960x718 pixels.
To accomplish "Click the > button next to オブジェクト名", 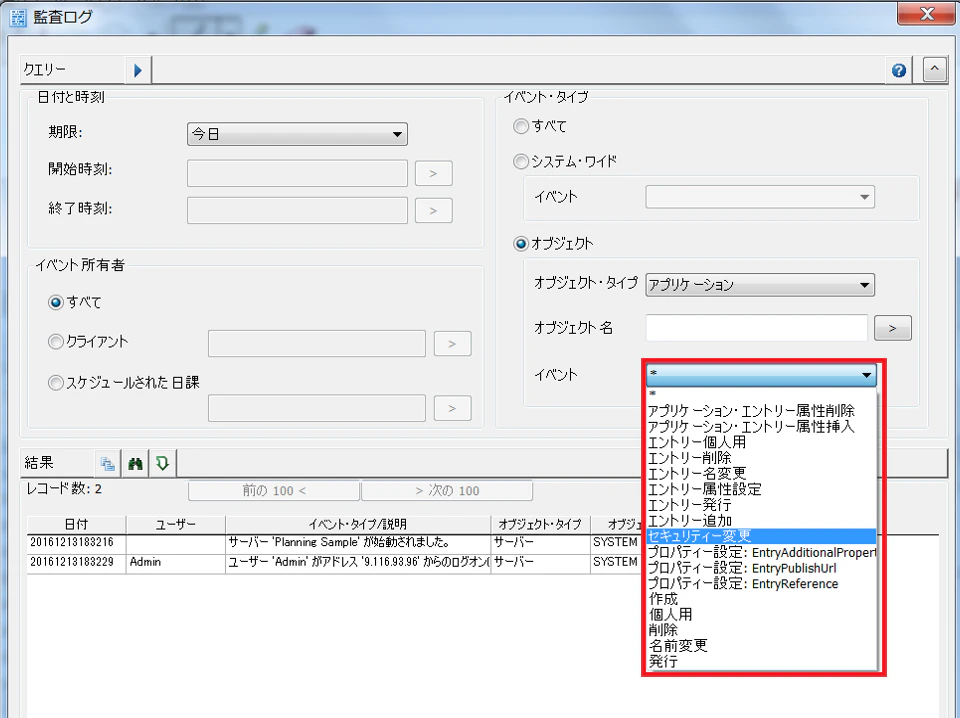I will pyautogui.click(x=893, y=328).
